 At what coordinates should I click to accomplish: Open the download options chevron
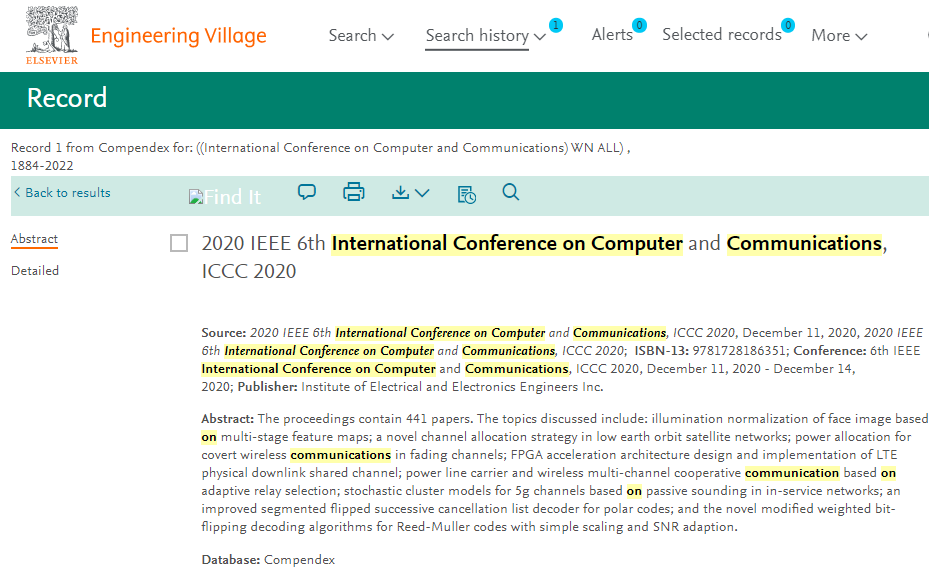tap(422, 193)
